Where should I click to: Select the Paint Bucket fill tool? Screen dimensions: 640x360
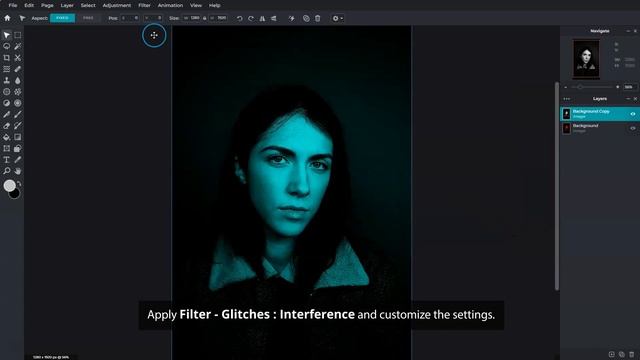[x=7, y=137]
